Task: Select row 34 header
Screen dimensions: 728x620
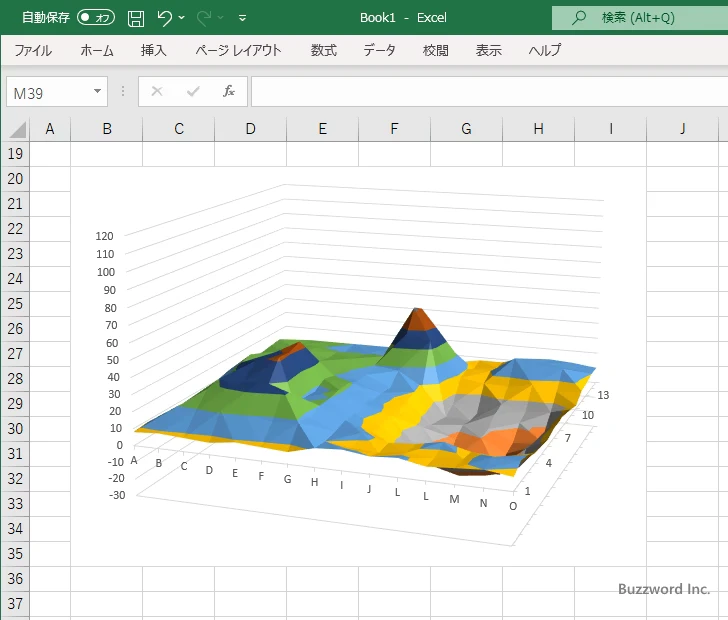Action: pos(15,529)
